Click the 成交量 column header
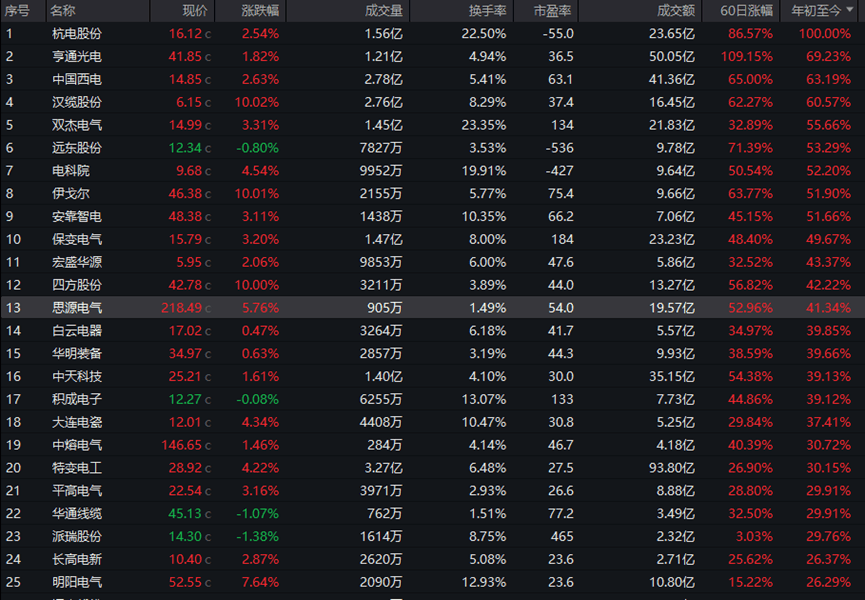The image size is (865, 600). tap(383, 10)
